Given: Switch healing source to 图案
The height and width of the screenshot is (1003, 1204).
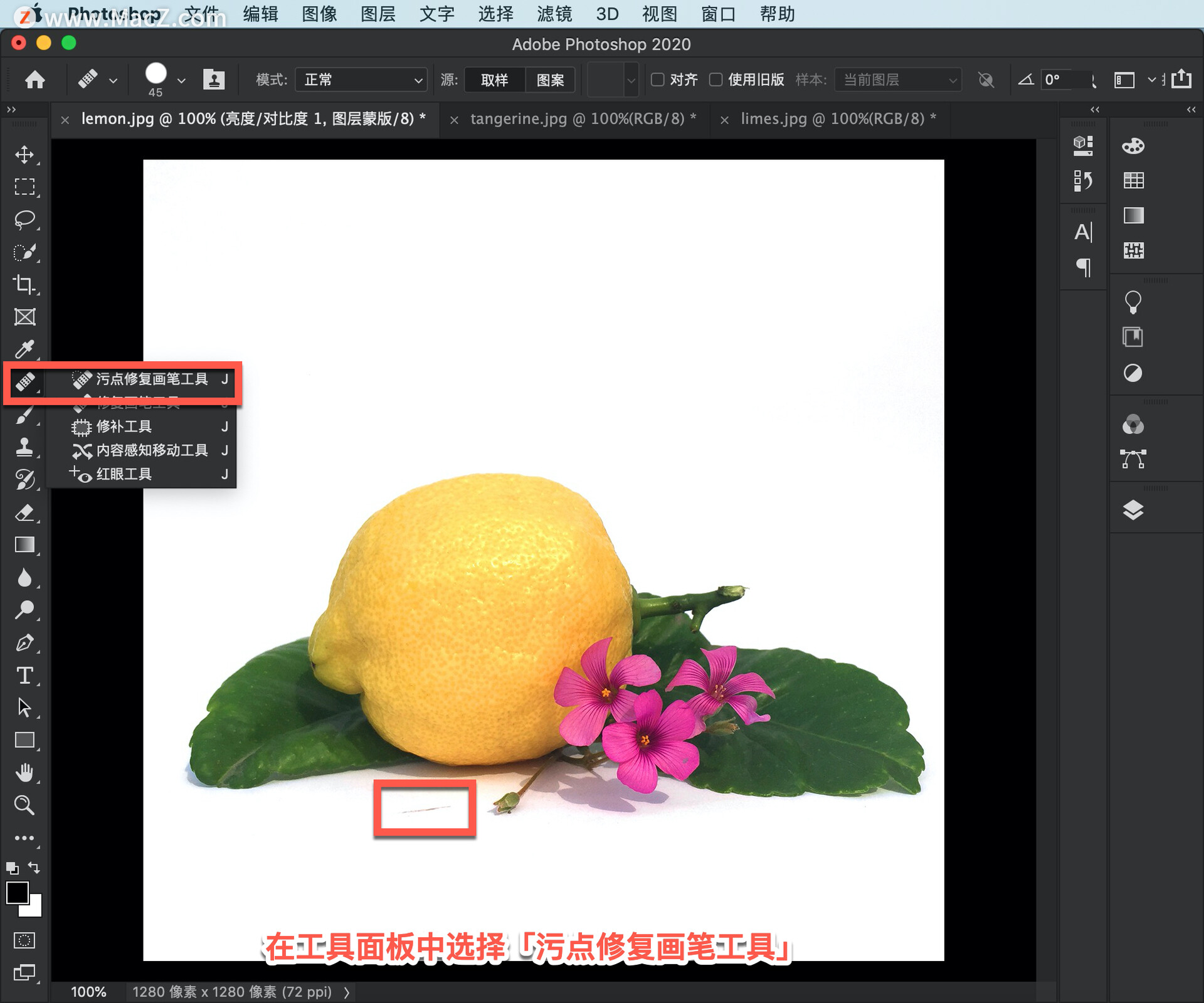Looking at the screenshot, I should 550,80.
